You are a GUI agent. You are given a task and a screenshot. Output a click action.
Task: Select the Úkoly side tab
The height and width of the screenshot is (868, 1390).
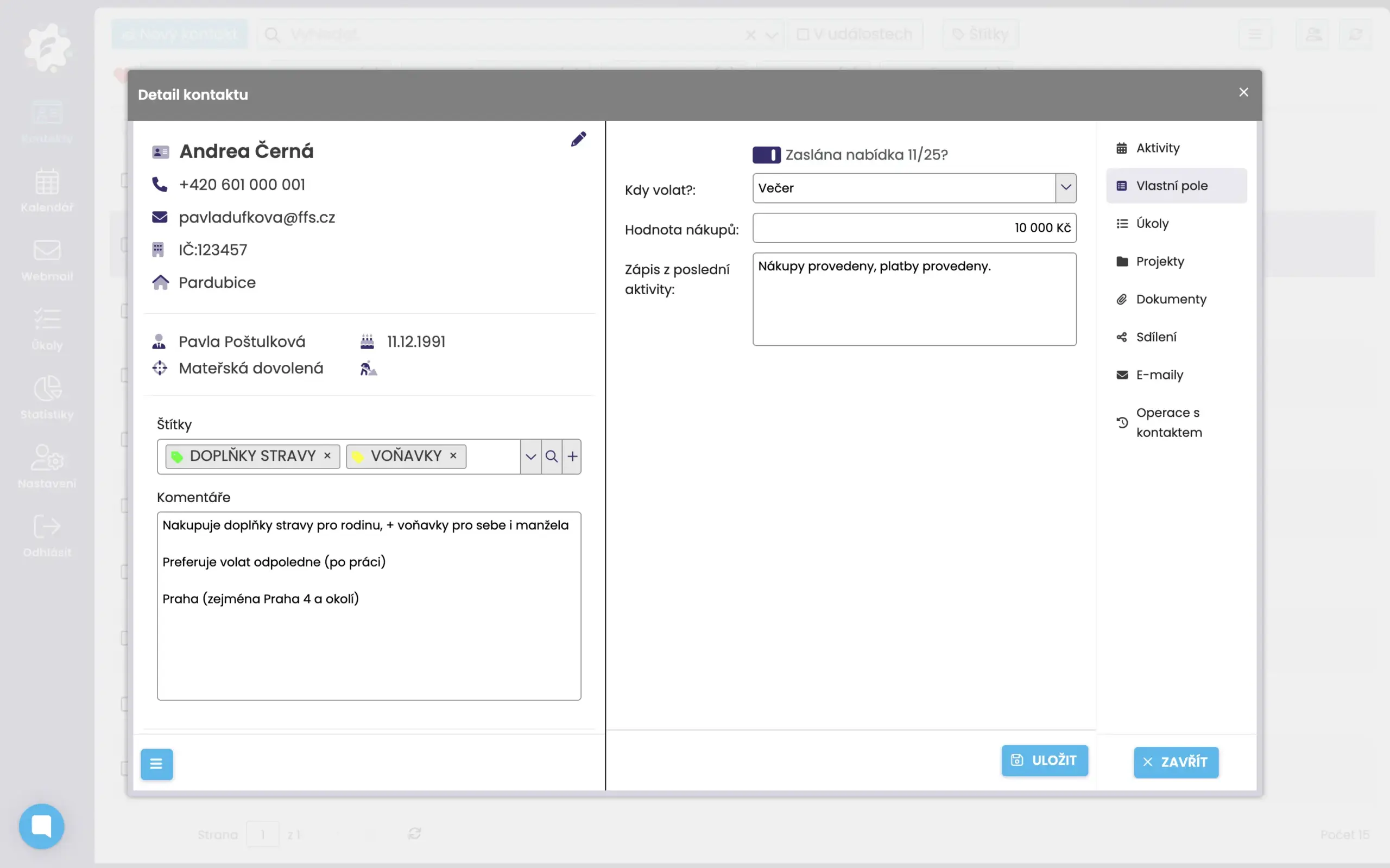(1152, 224)
